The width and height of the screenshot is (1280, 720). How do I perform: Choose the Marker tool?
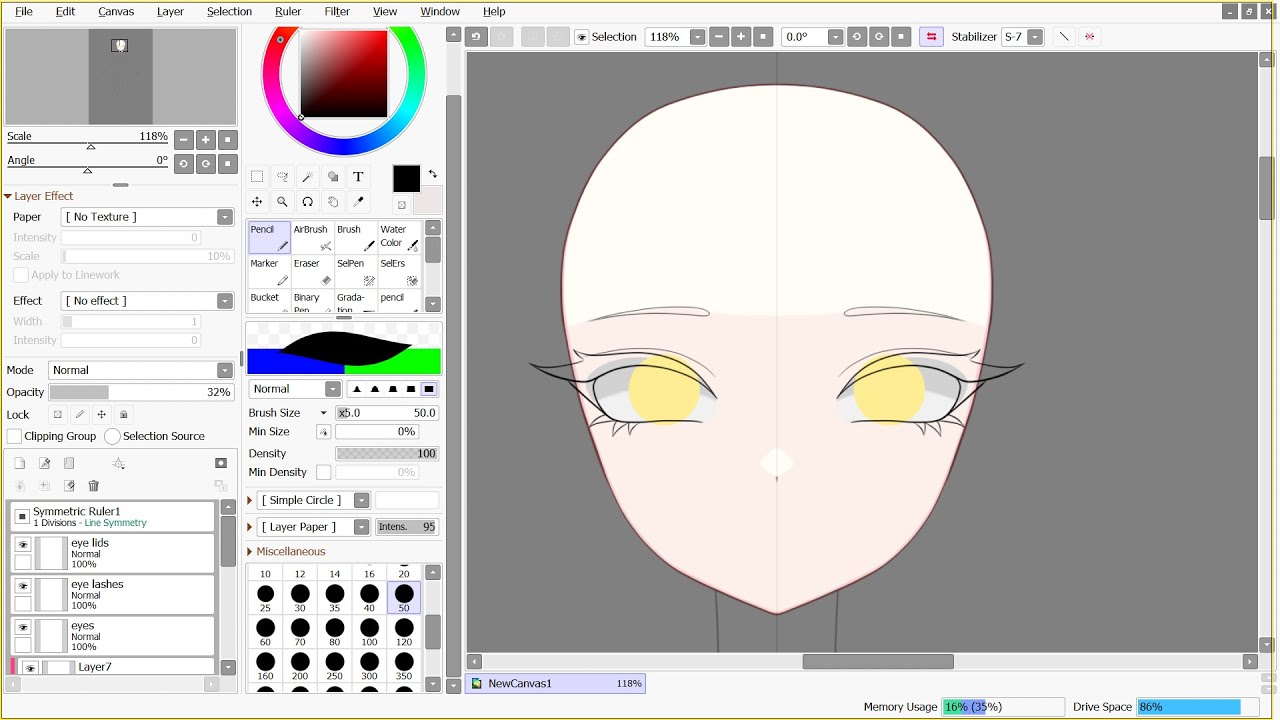[269, 271]
